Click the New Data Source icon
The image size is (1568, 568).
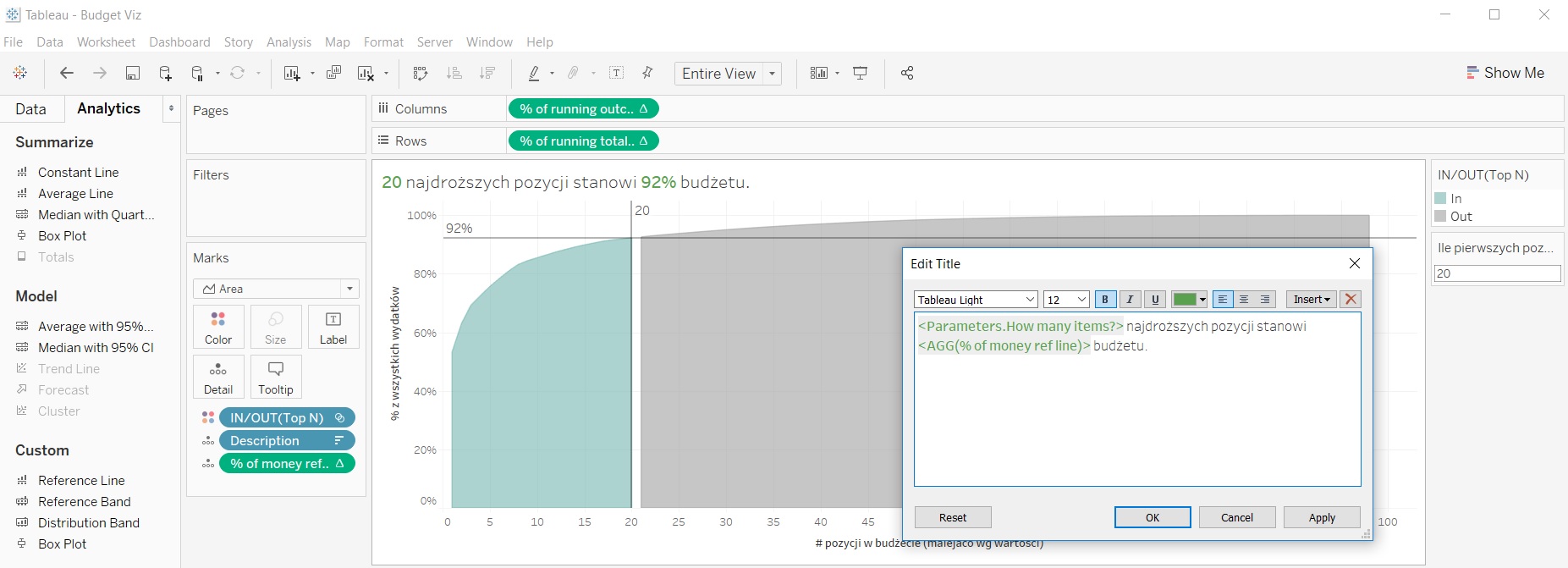[165, 74]
